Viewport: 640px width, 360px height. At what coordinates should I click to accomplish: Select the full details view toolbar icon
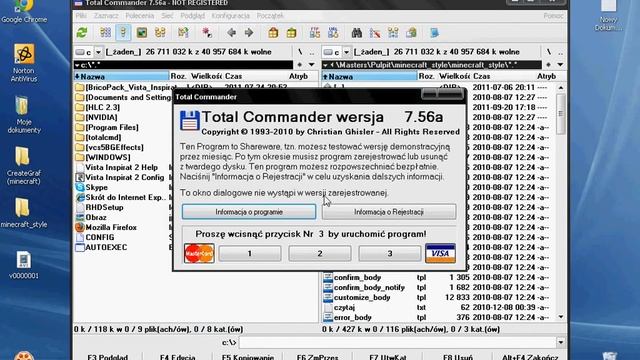(123, 33)
